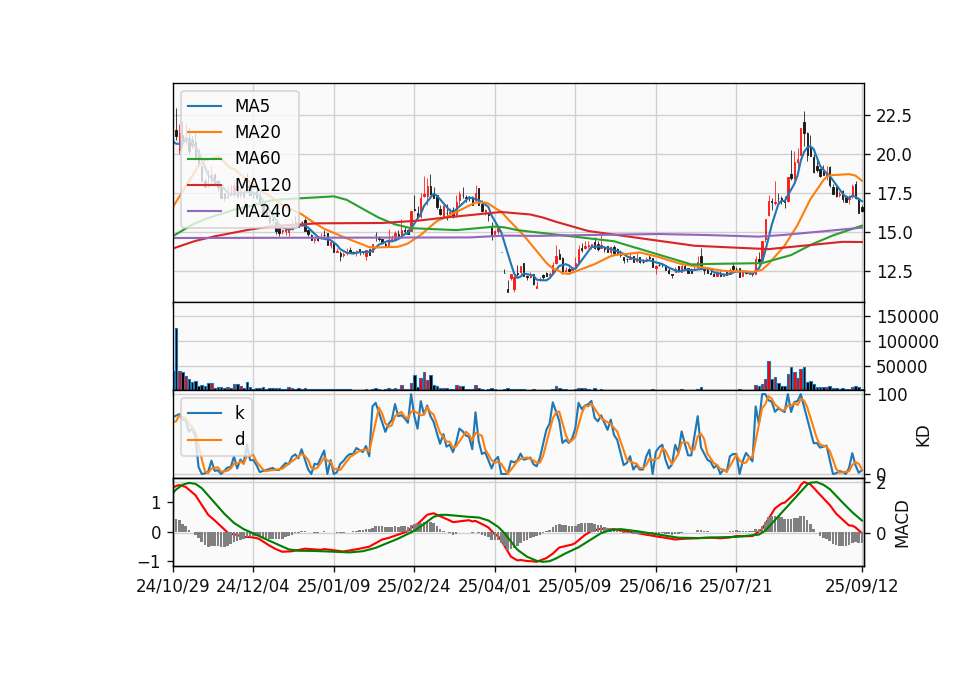Click the 20.0 price axis tick
Screen dimensions: 960x690
point(894,155)
